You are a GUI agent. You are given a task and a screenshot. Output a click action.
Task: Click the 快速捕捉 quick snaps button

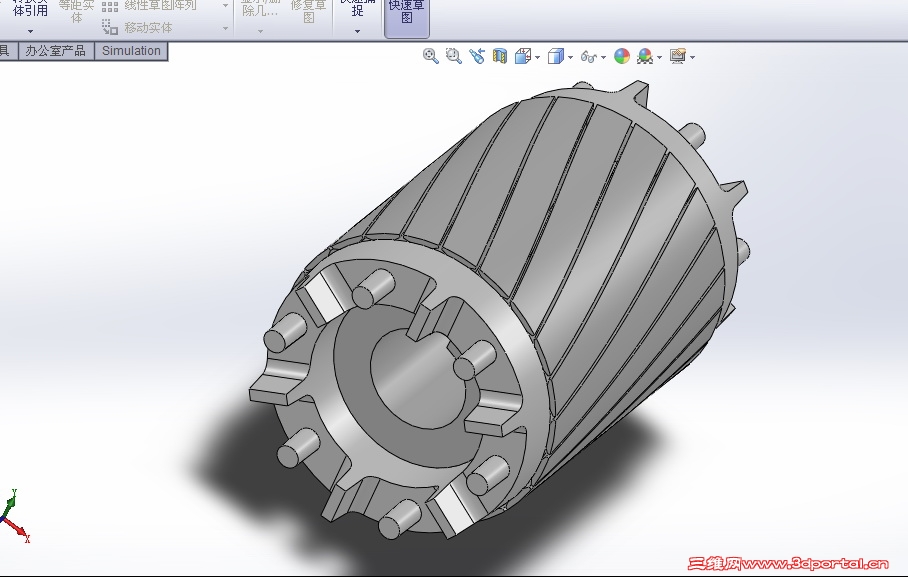pos(357,9)
